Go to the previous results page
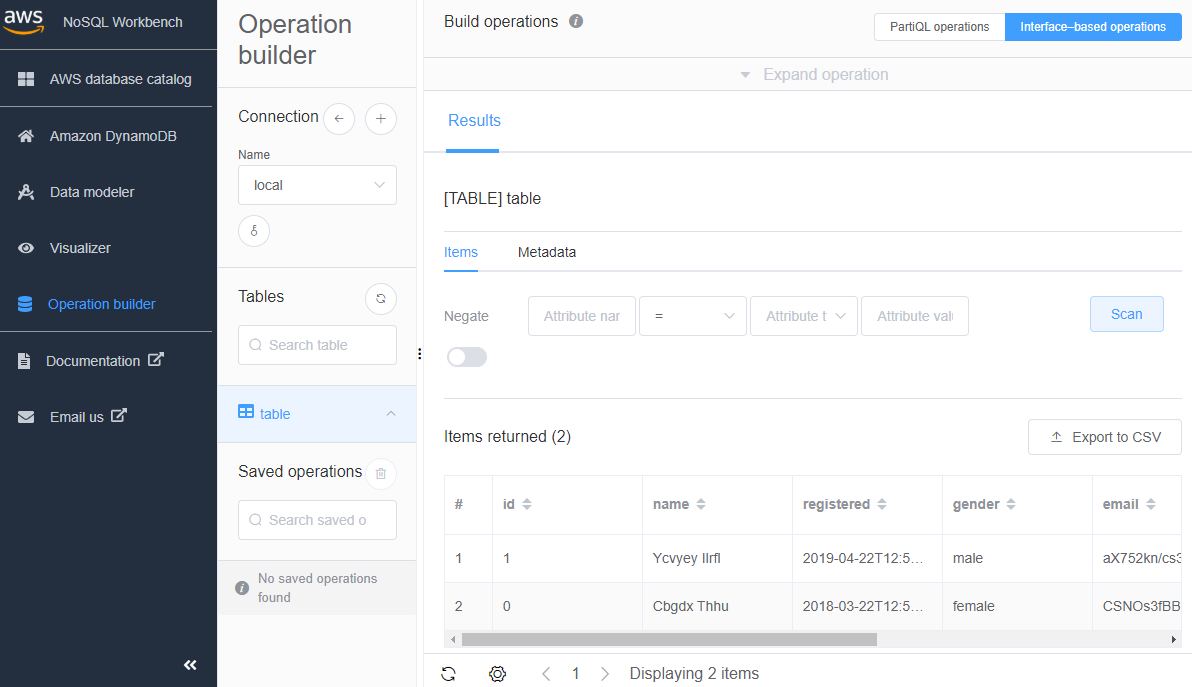The image size is (1192, 687). pyautogui.click(x=546, y=673)
